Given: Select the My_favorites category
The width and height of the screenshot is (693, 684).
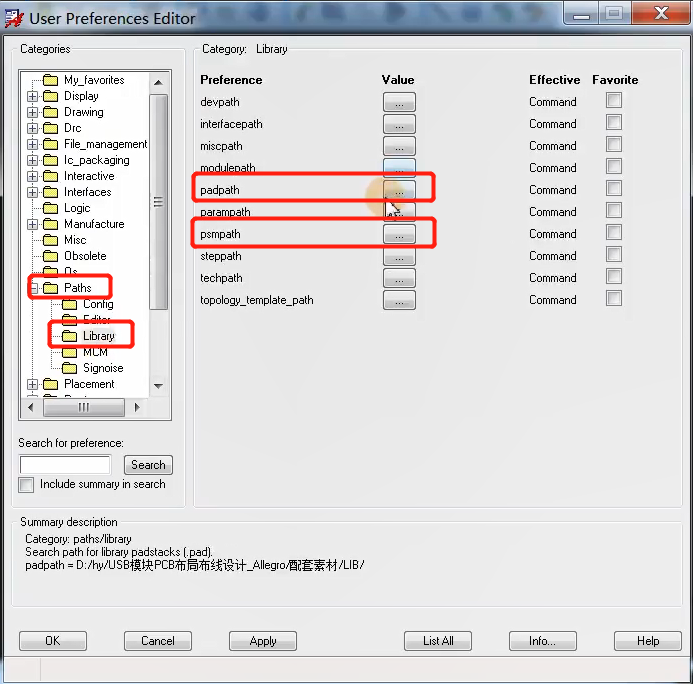Looking at the screenshot, I should click(94, 80).
